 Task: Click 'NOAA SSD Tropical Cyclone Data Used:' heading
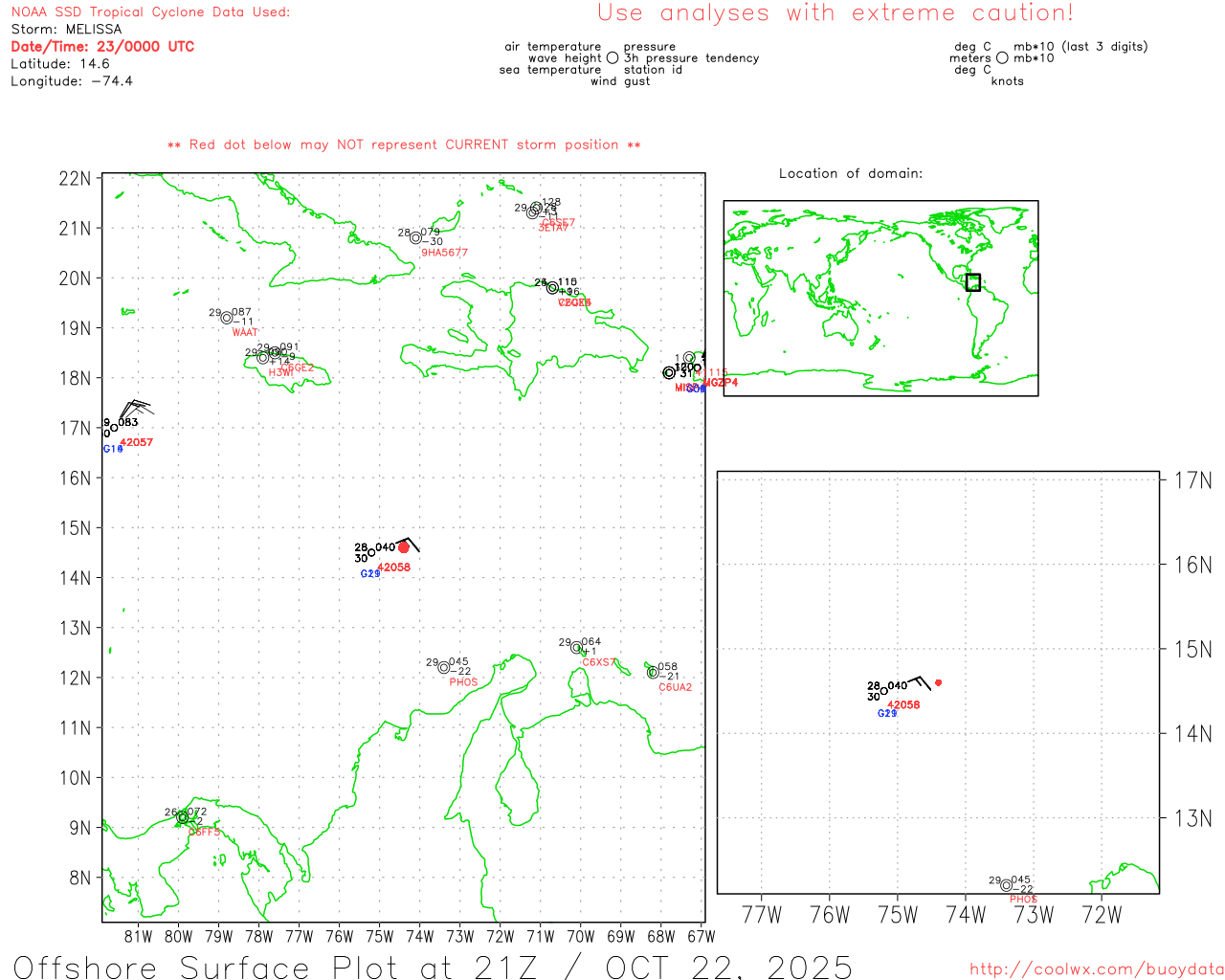(150, 12)
